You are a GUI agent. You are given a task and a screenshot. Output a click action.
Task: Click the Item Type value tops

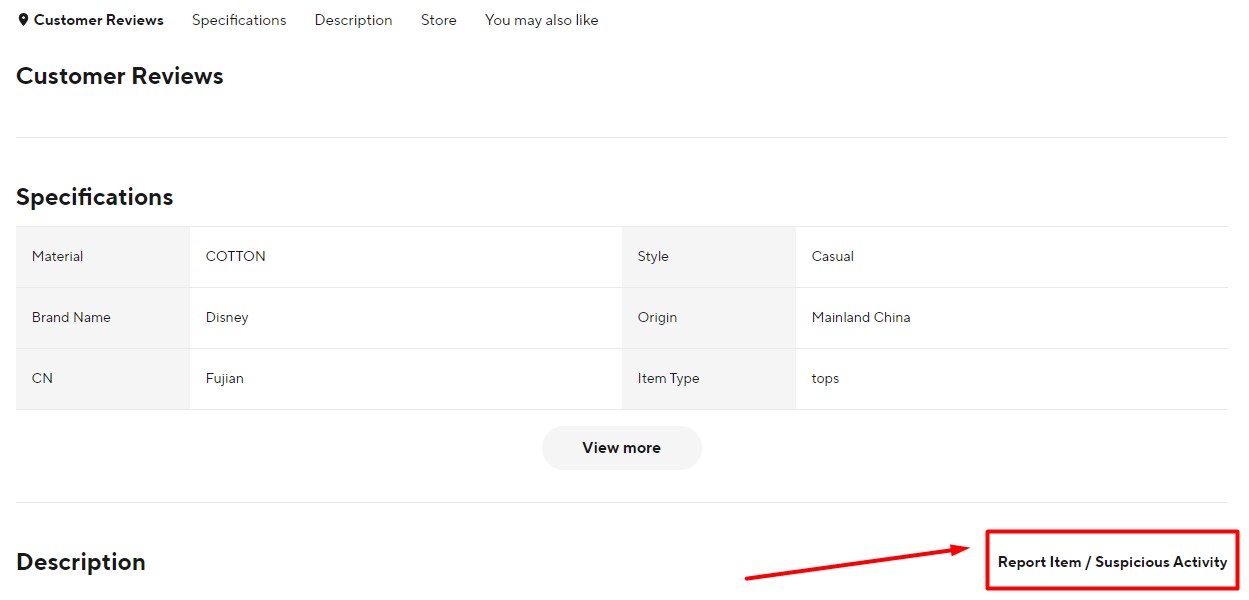825,378
